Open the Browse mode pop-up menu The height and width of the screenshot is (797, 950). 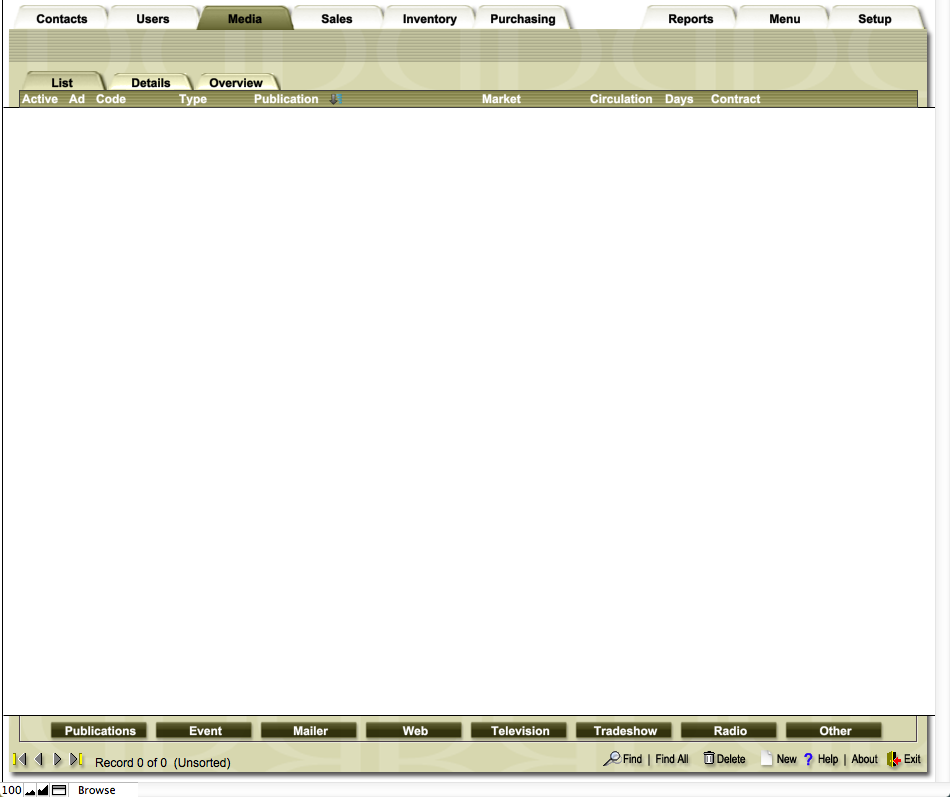point(97,790)
